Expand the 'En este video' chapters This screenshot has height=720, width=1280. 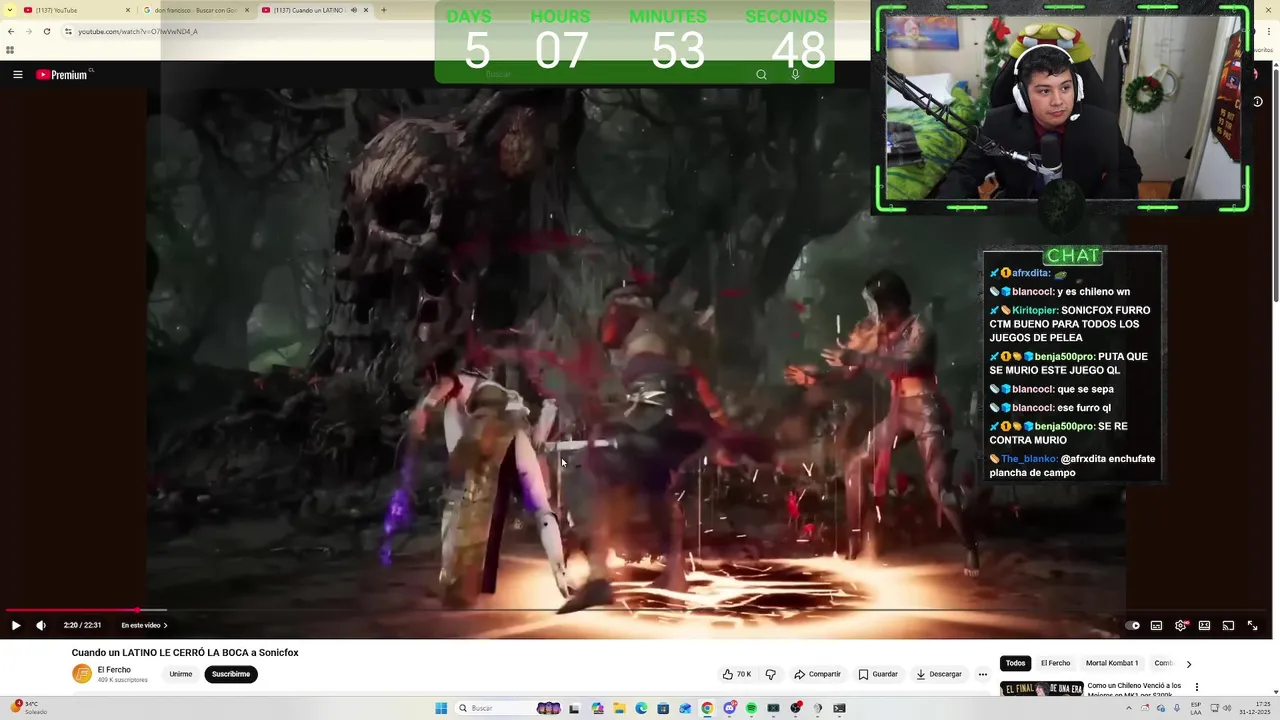145,625
